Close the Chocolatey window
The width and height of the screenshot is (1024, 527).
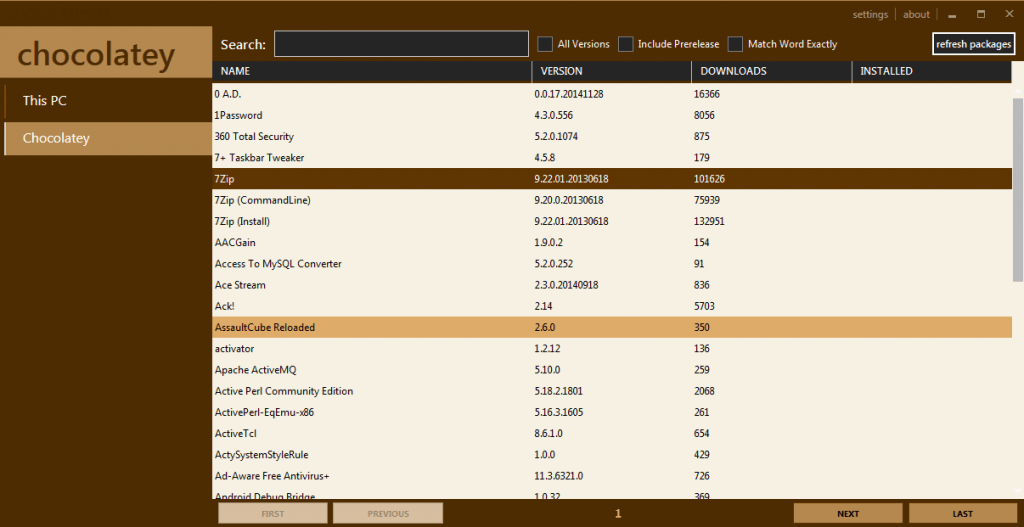click(1009, 14)
